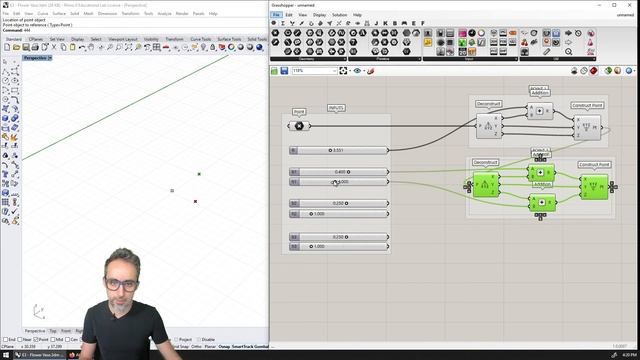The width and height of the screenshot is (640, 360).
Task: Click the Paste clipboard icon in Rhino toolbar
Action: (x=73, y=48)
